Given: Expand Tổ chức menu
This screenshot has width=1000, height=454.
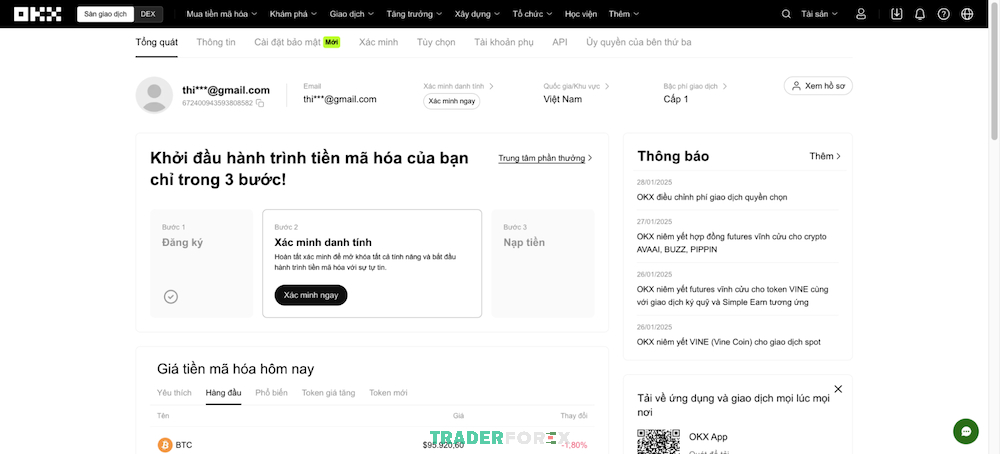Looking at the screenshot, I should coord(533,14).
